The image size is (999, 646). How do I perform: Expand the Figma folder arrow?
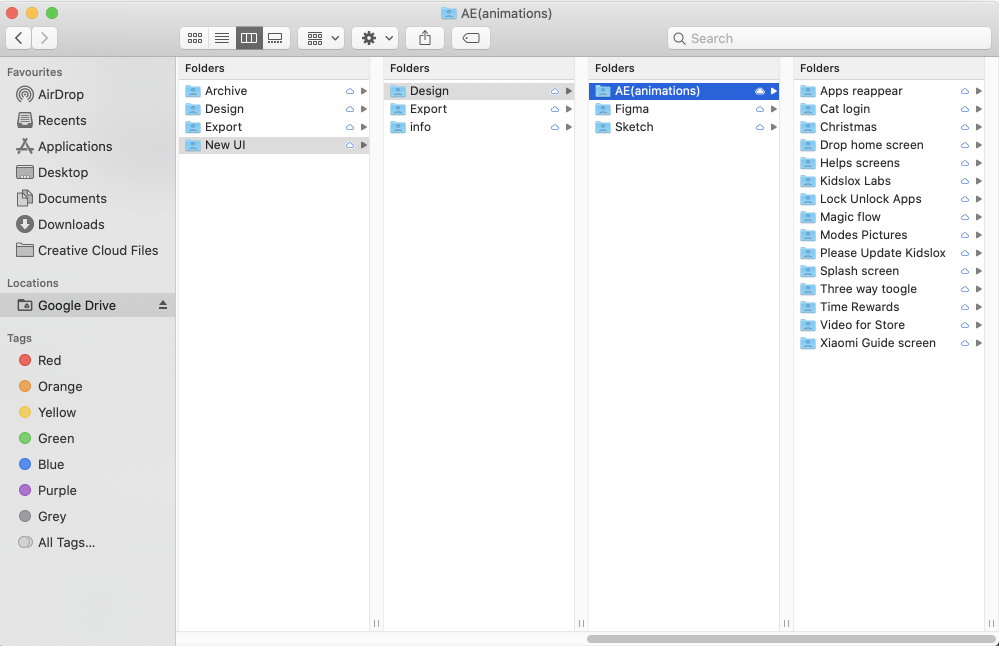click(x=774, y=109)
